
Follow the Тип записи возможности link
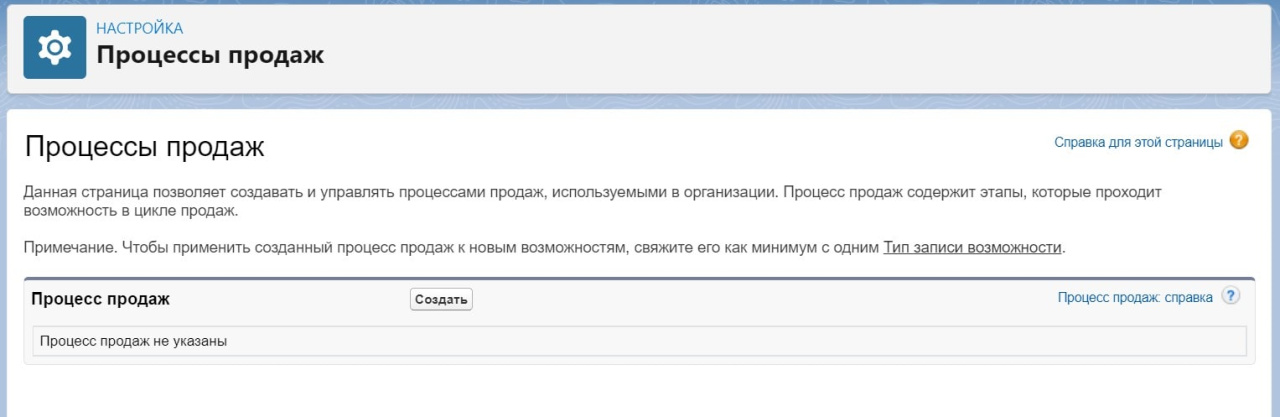coord(972,247)
